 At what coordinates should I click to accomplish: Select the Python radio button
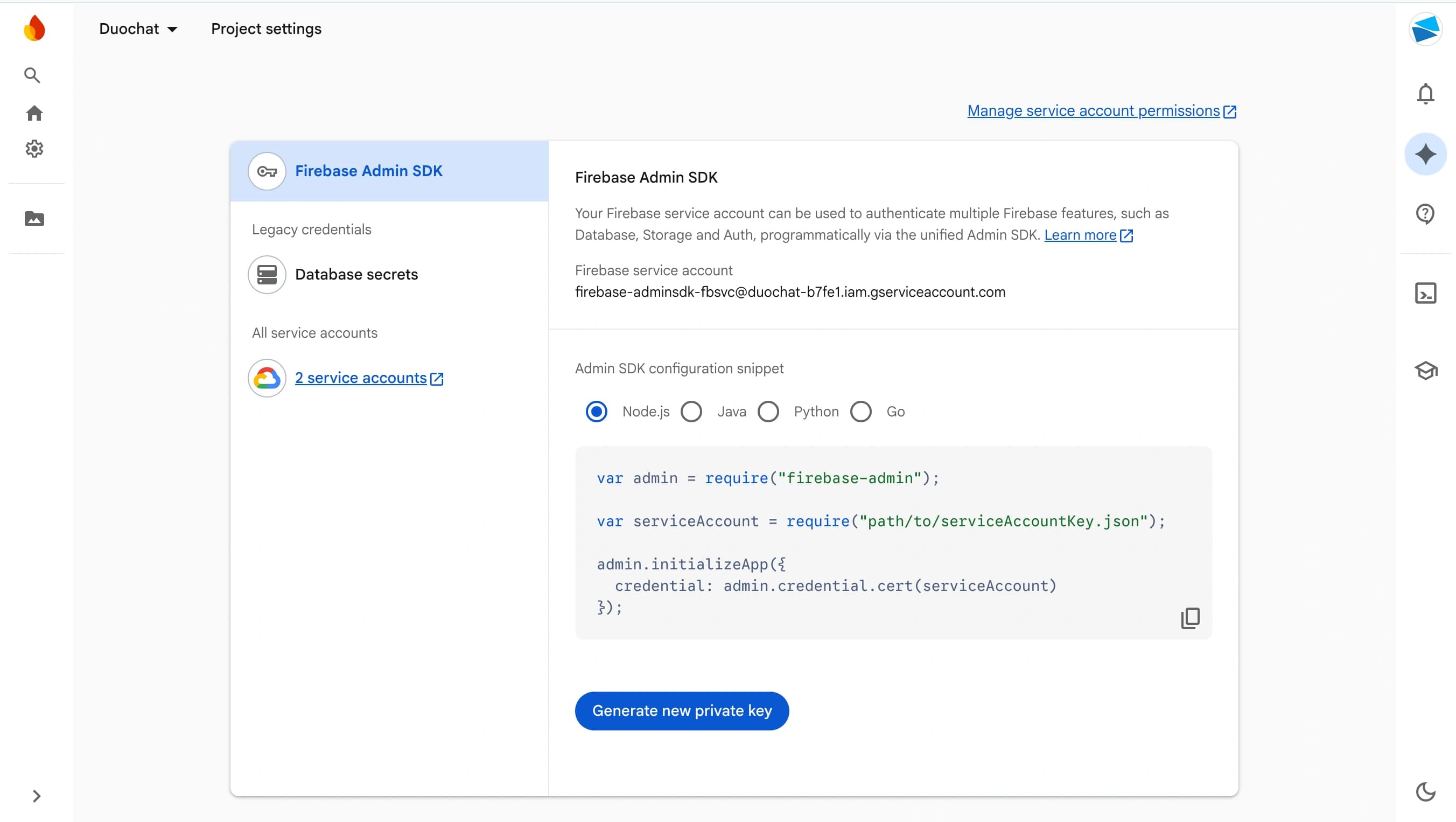pos(768,411)
